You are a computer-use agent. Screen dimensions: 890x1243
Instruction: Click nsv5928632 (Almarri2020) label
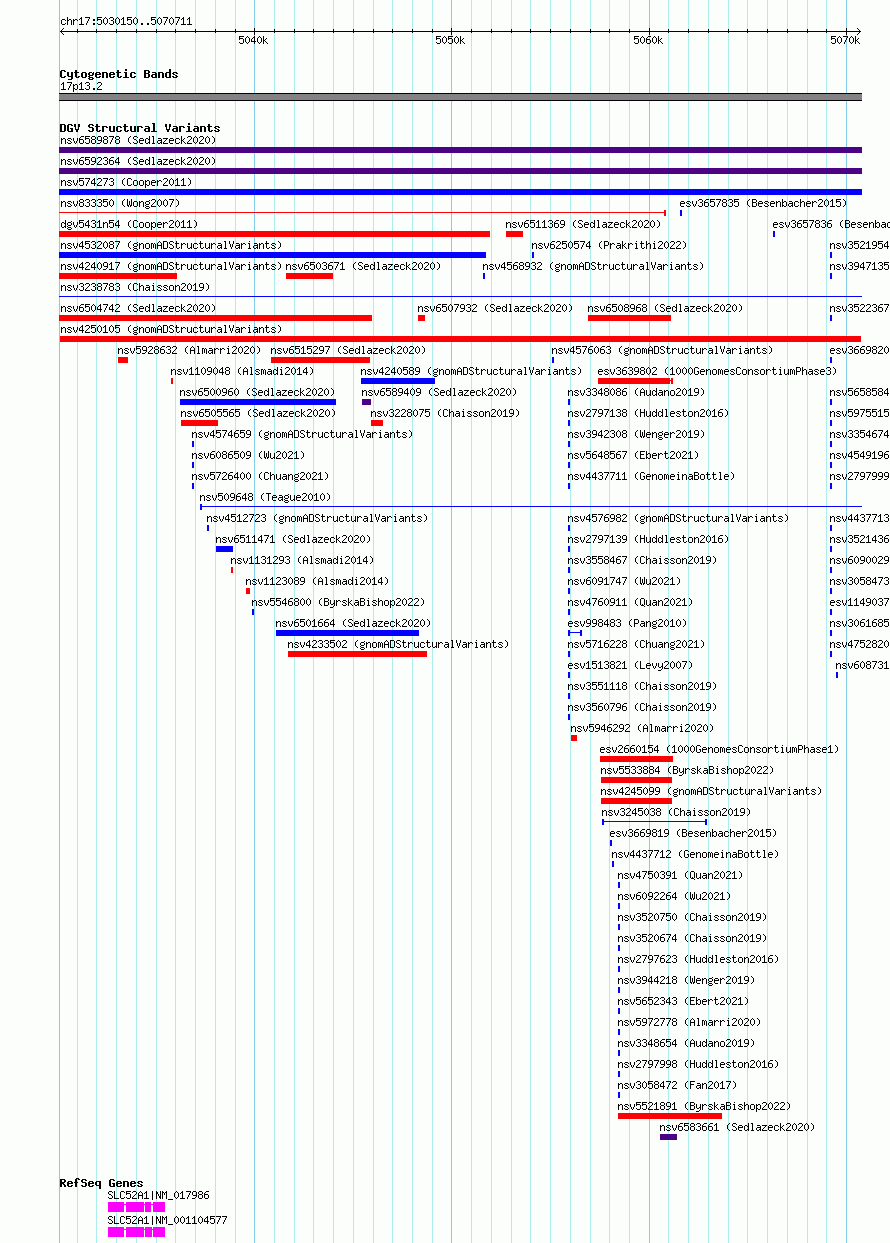coord(189,350)
